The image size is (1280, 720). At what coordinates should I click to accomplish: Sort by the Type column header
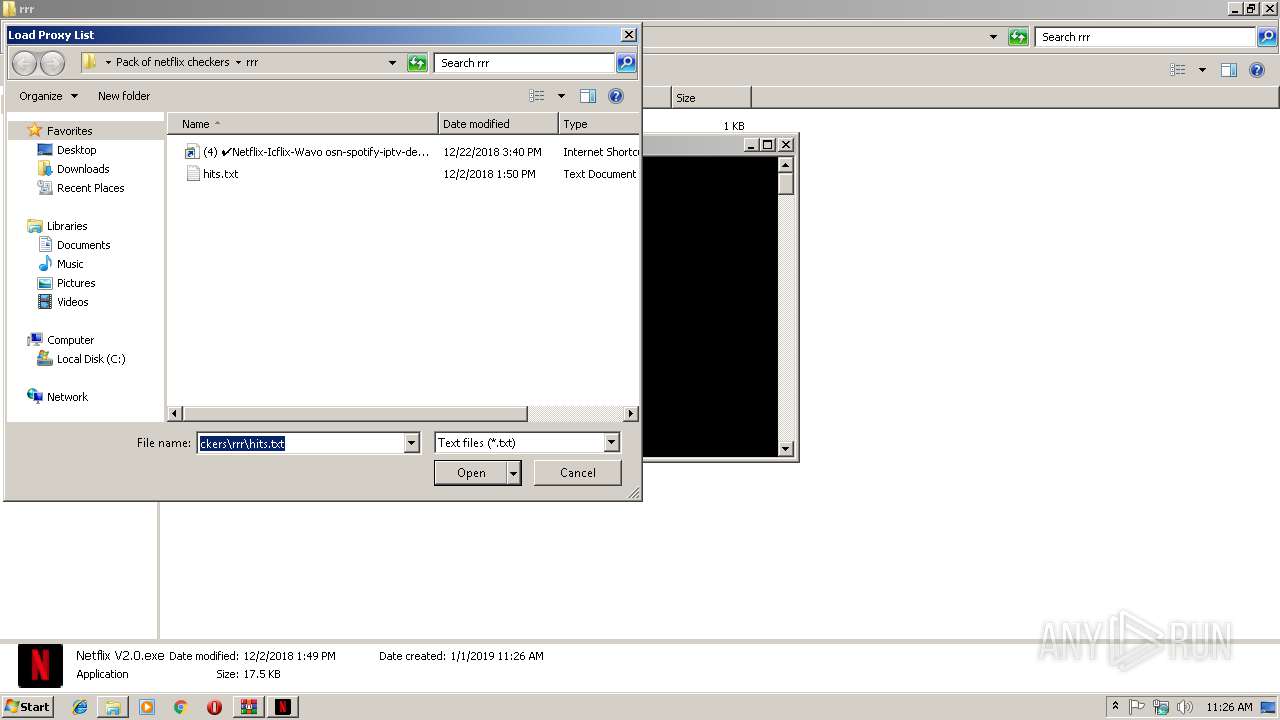pyautogui.click(x=598, y=124)
